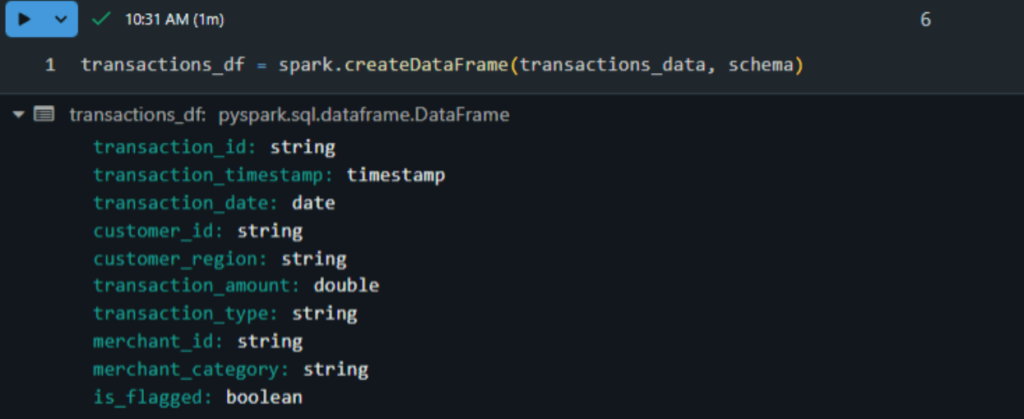Open run options dropdown arrow
This screenshot has height=419, width=1024.
coord(61,20)
